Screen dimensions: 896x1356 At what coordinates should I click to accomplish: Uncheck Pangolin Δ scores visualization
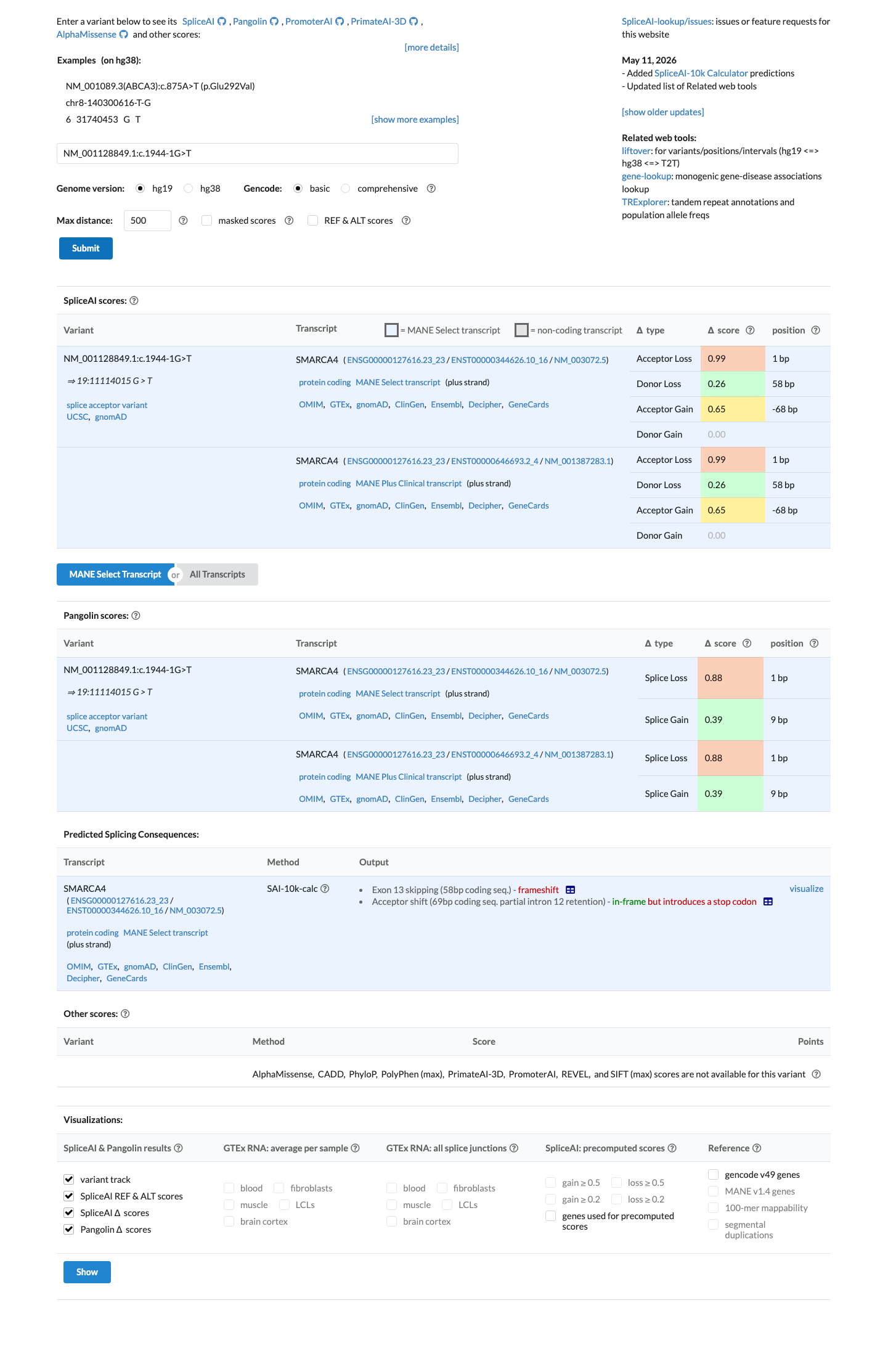pyautogui.click(x=69, y=1230)
